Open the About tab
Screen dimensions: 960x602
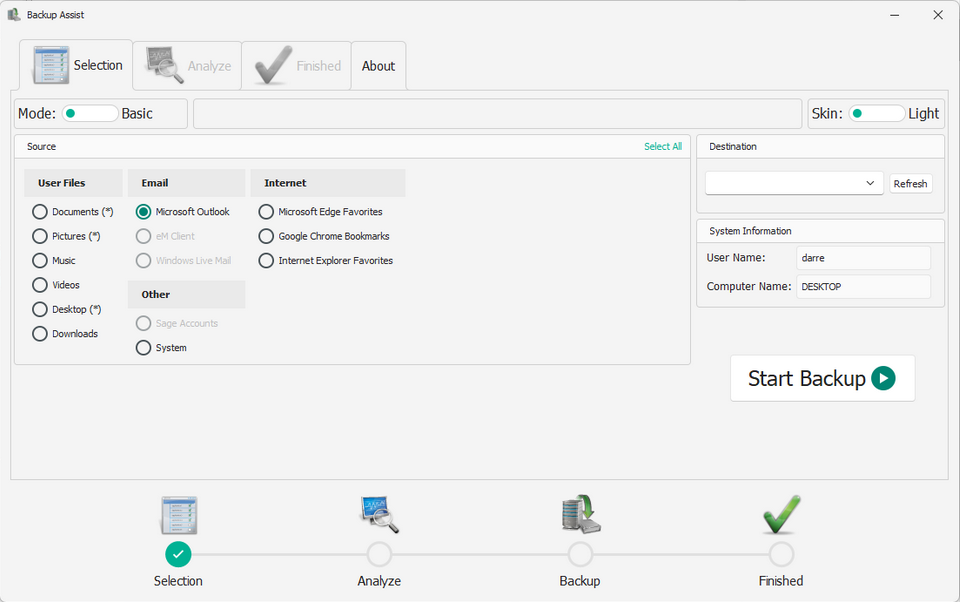378,66
